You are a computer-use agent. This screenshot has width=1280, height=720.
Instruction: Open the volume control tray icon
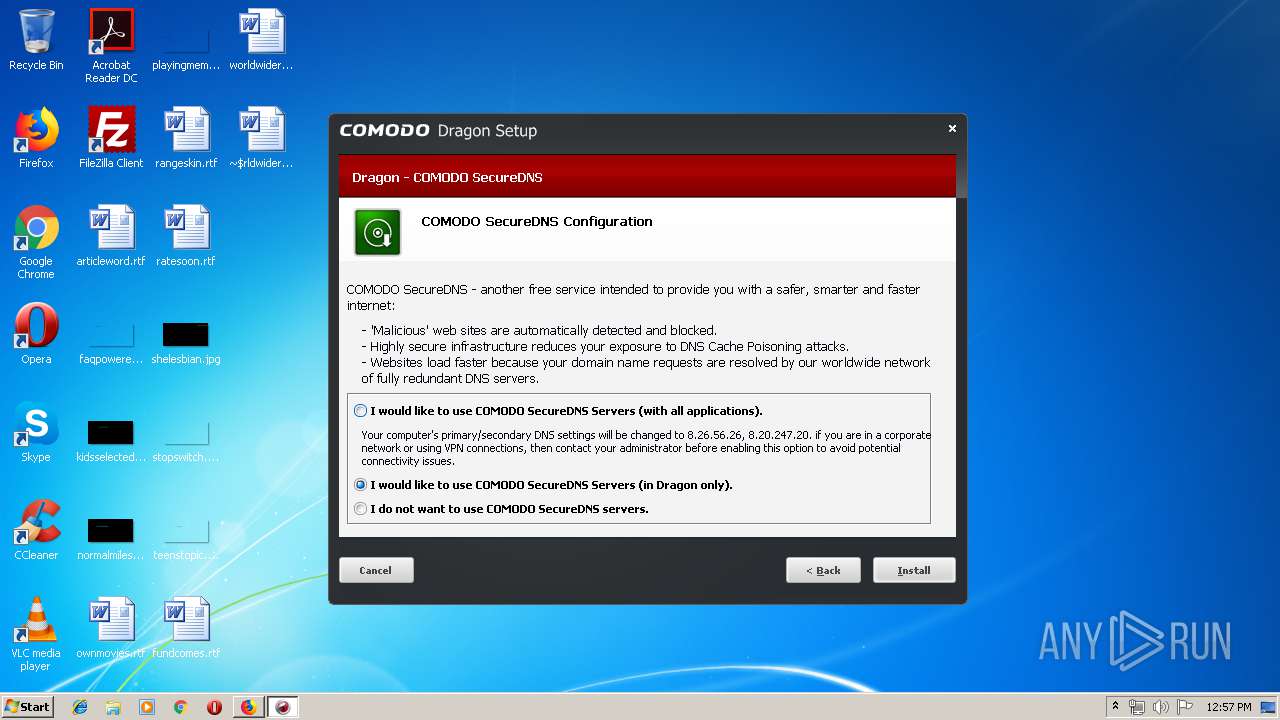click(1160, 707)
